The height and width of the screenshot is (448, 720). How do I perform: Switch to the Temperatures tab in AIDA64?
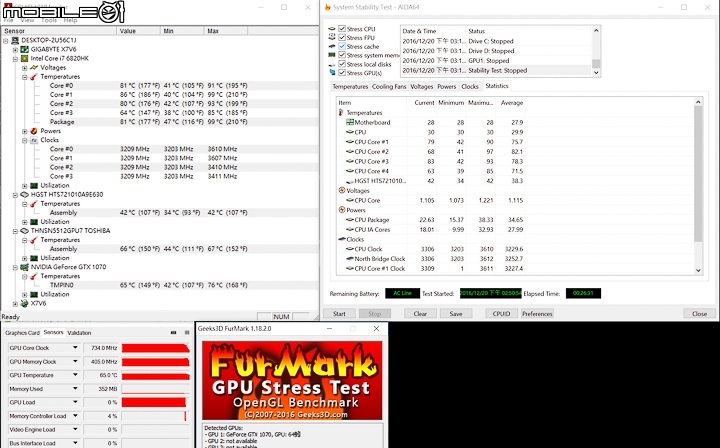click(350, 87)
